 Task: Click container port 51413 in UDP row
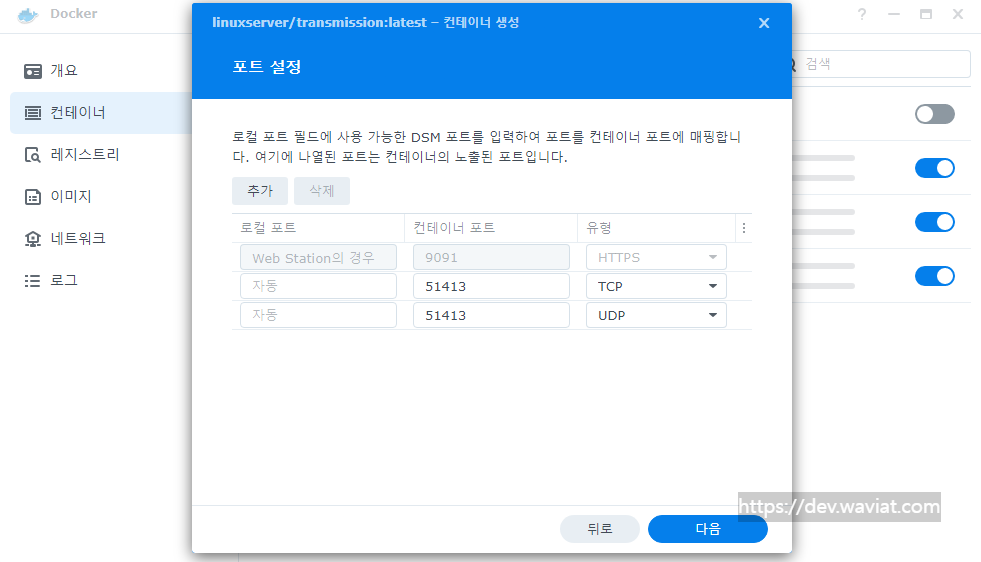(491, 315)
